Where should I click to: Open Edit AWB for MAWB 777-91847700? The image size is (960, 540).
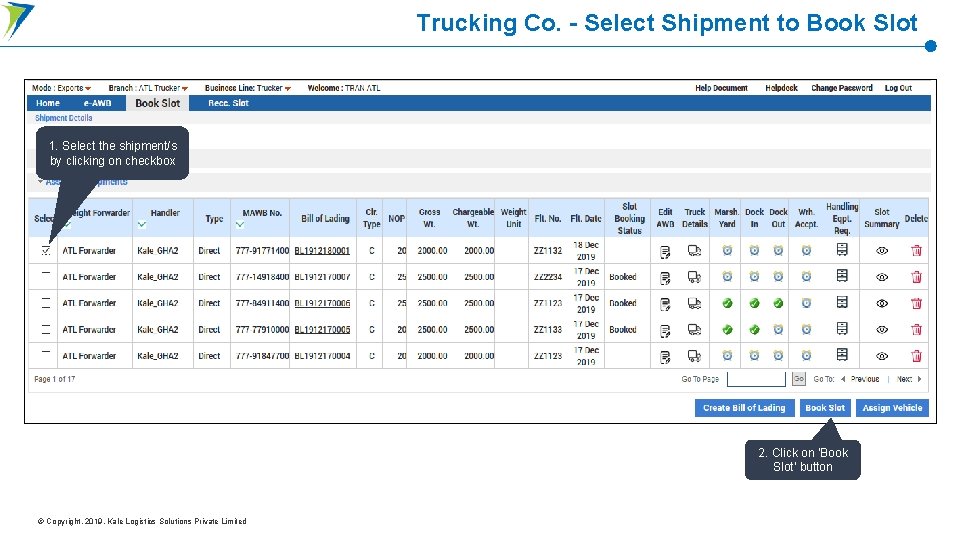(x=665, y=357)
